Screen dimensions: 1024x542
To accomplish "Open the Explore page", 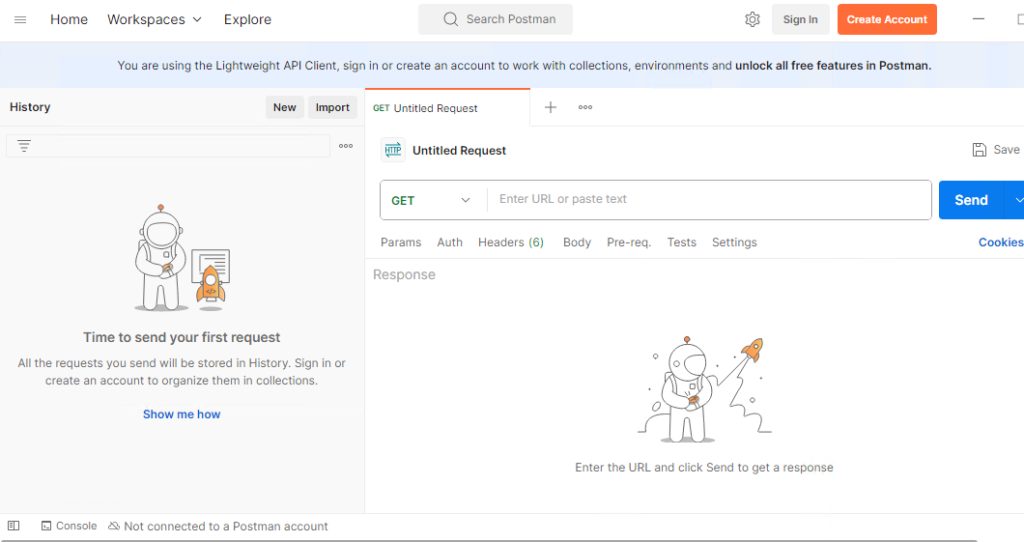I will coord(248,20).
